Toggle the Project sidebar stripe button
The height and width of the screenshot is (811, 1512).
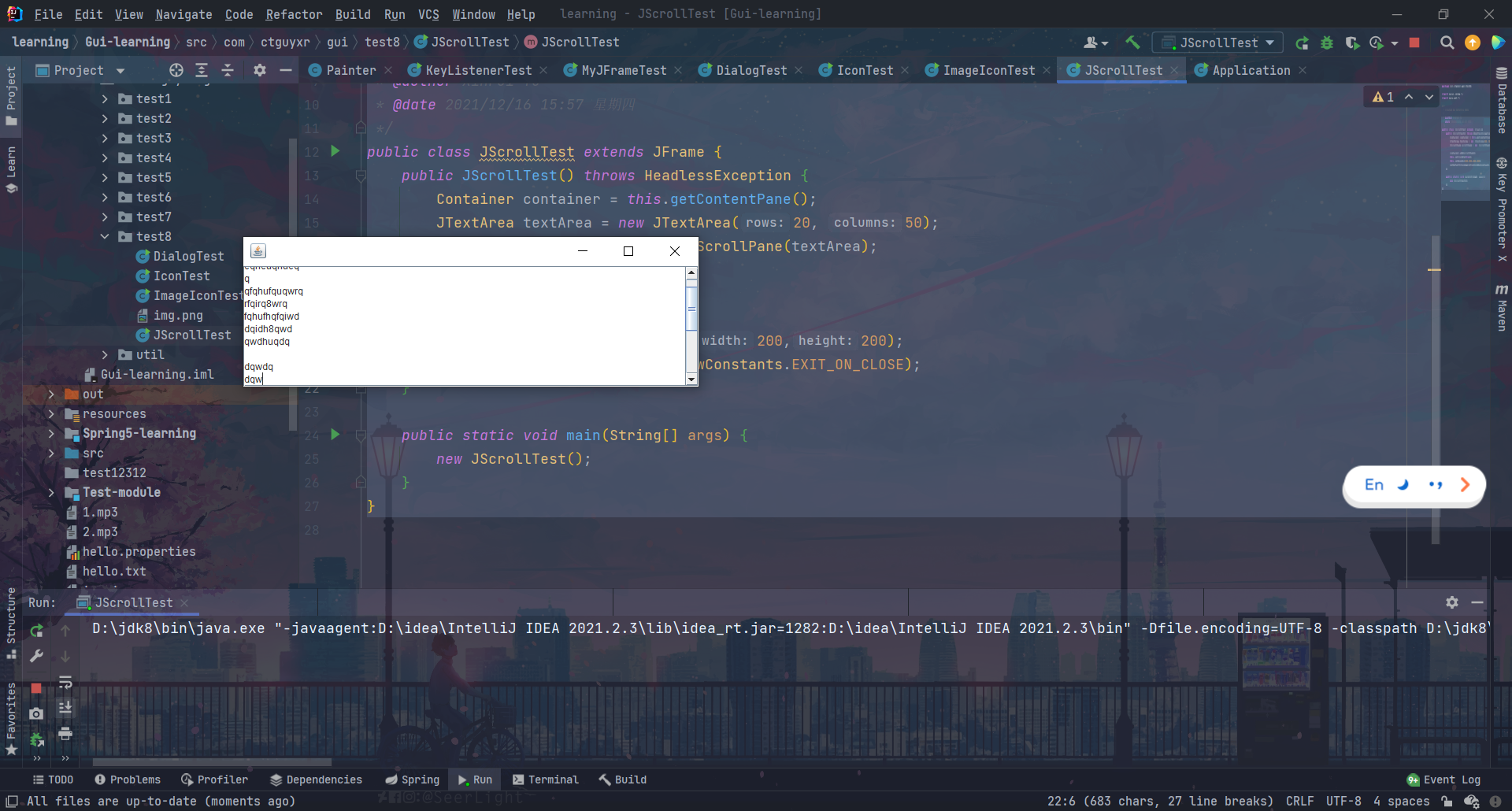tap(11, 95)
